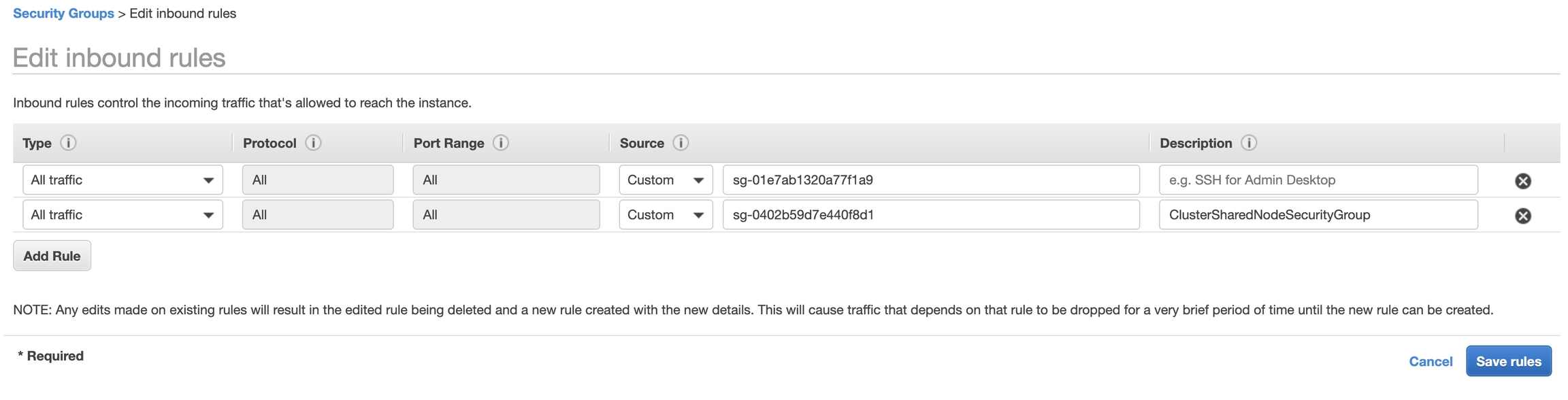
Task: Edit the ClusterSharedNodeSecurityGroup description field
Action: coord(1318,215)
